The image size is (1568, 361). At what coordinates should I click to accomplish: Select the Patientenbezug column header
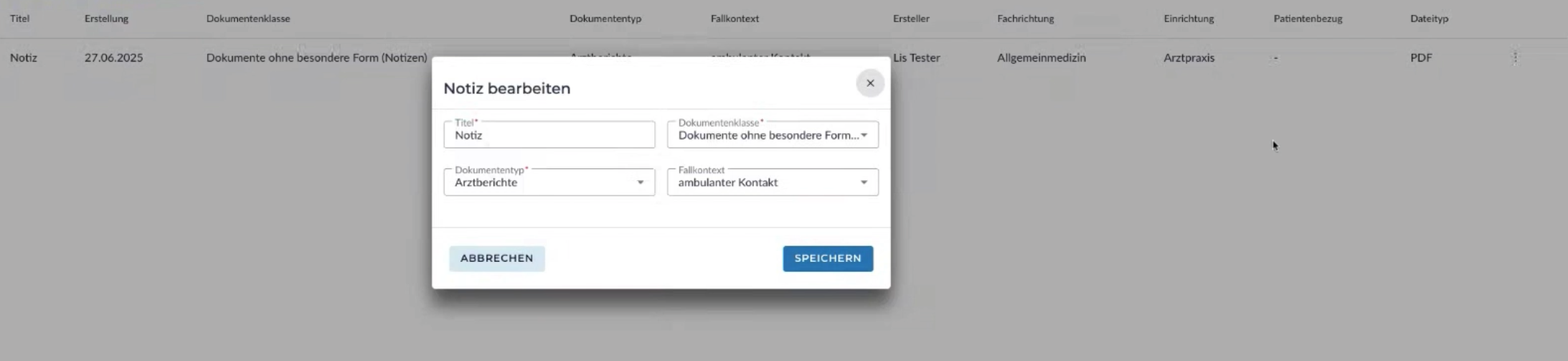[x=1308, y=19]
